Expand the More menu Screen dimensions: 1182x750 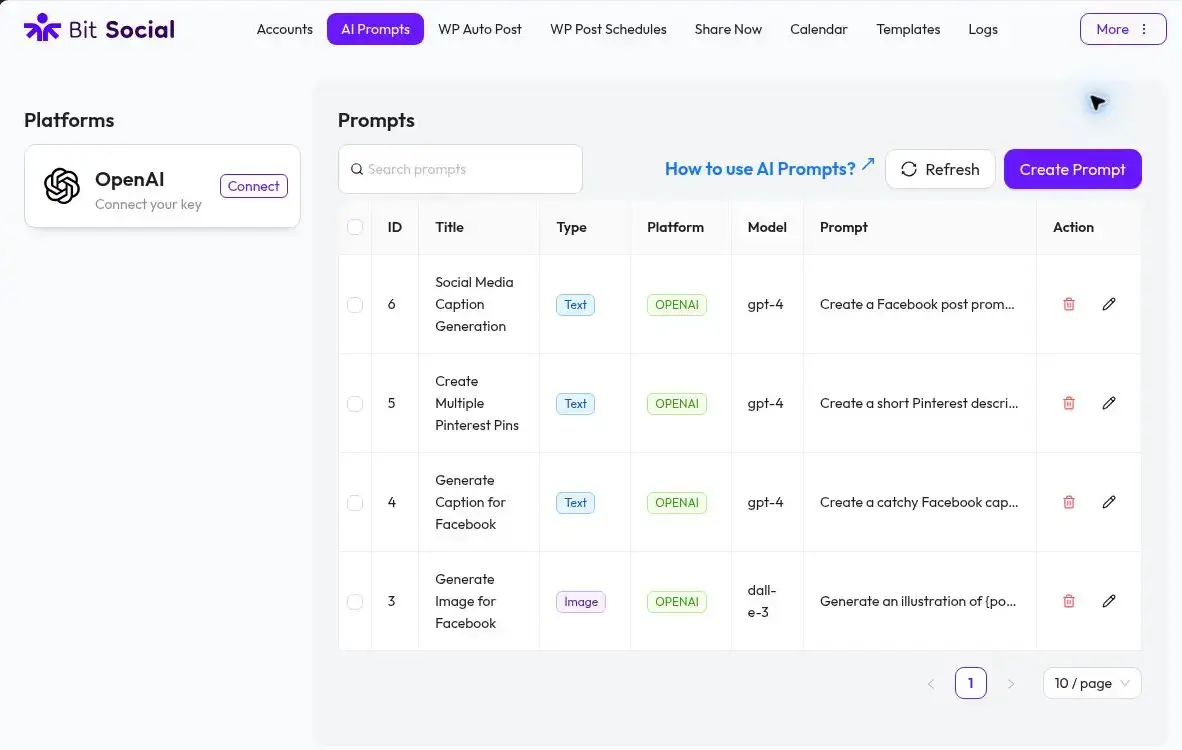pos(1122,29)
